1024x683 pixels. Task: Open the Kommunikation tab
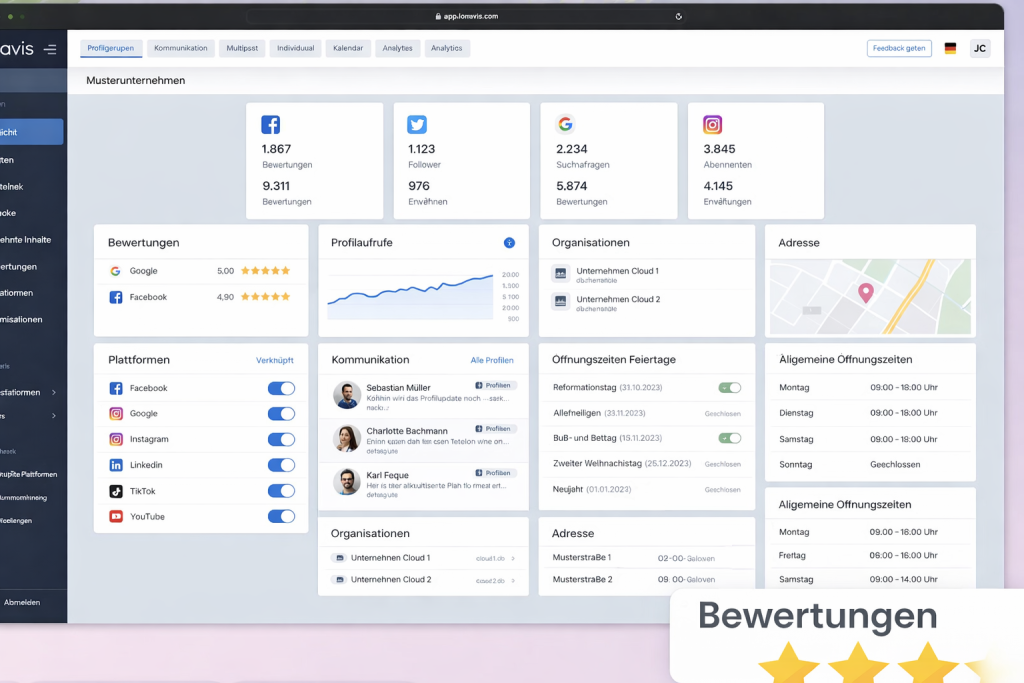coord(181,48)
